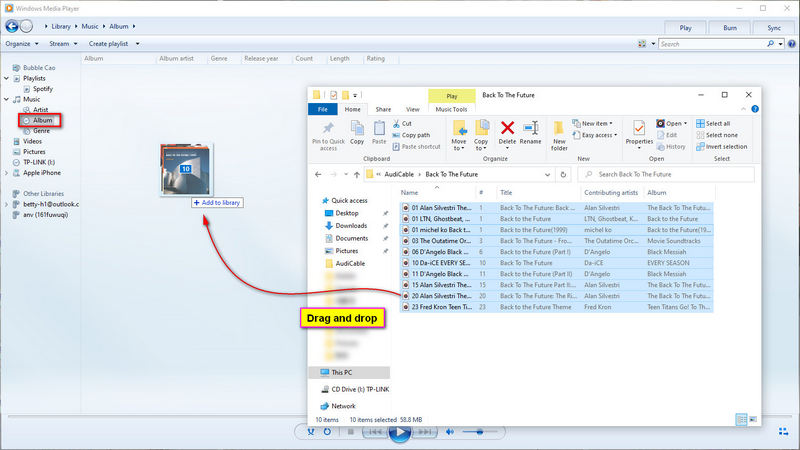Viewport: 800px width, 450px height.
Task: Click Paste shortcut in ribbon
Action: [x=416, y=146]
